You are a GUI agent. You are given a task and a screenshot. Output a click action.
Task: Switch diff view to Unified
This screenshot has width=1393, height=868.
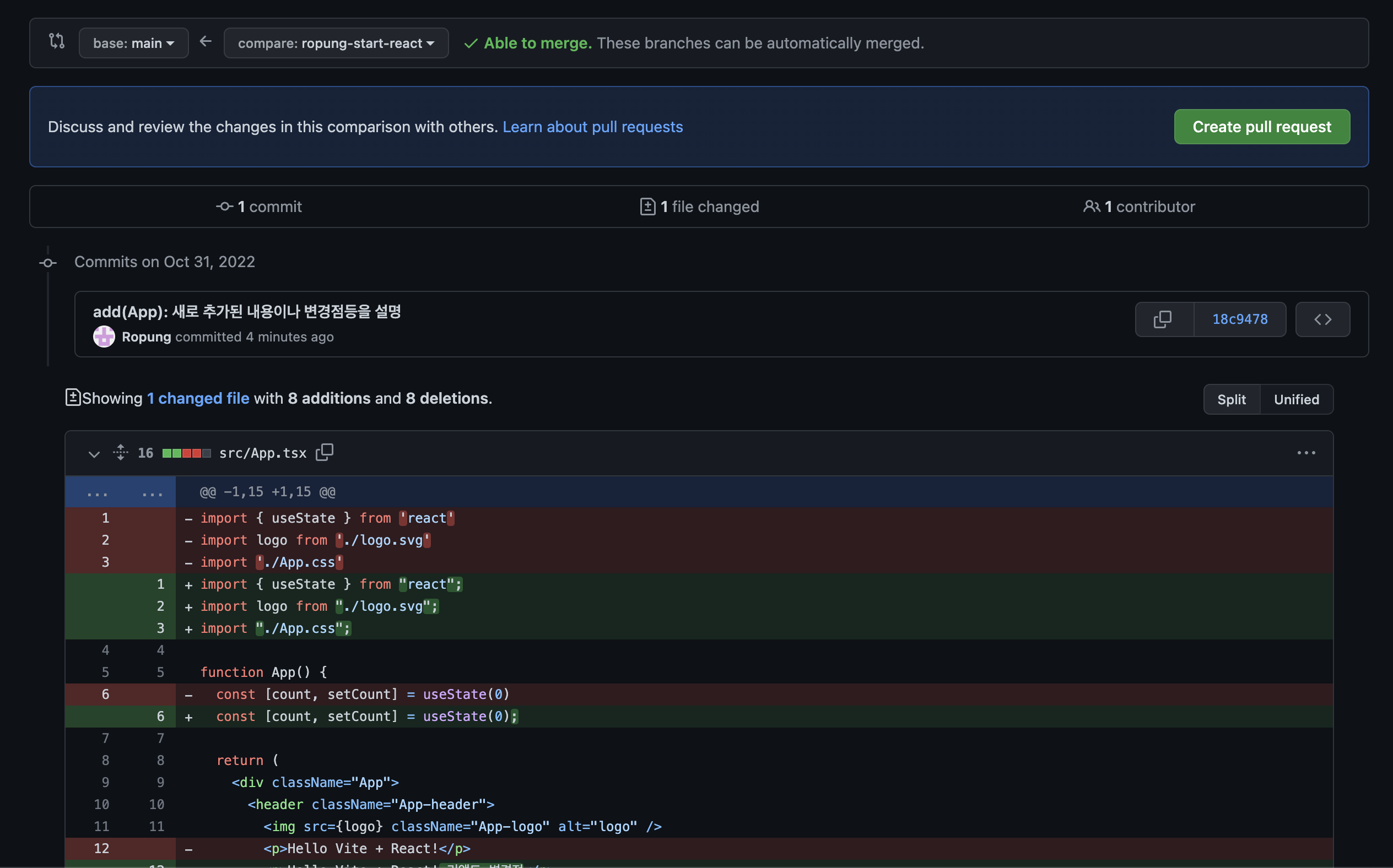tap(1296, 399)
